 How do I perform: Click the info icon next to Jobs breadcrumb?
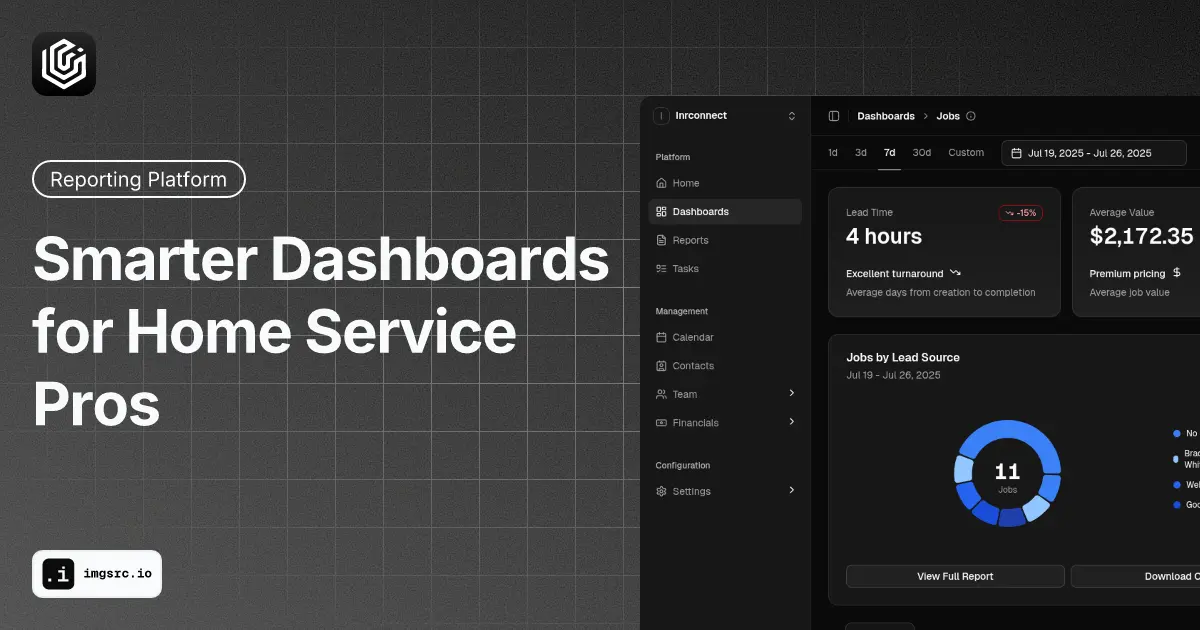click(x=971, y=116)
